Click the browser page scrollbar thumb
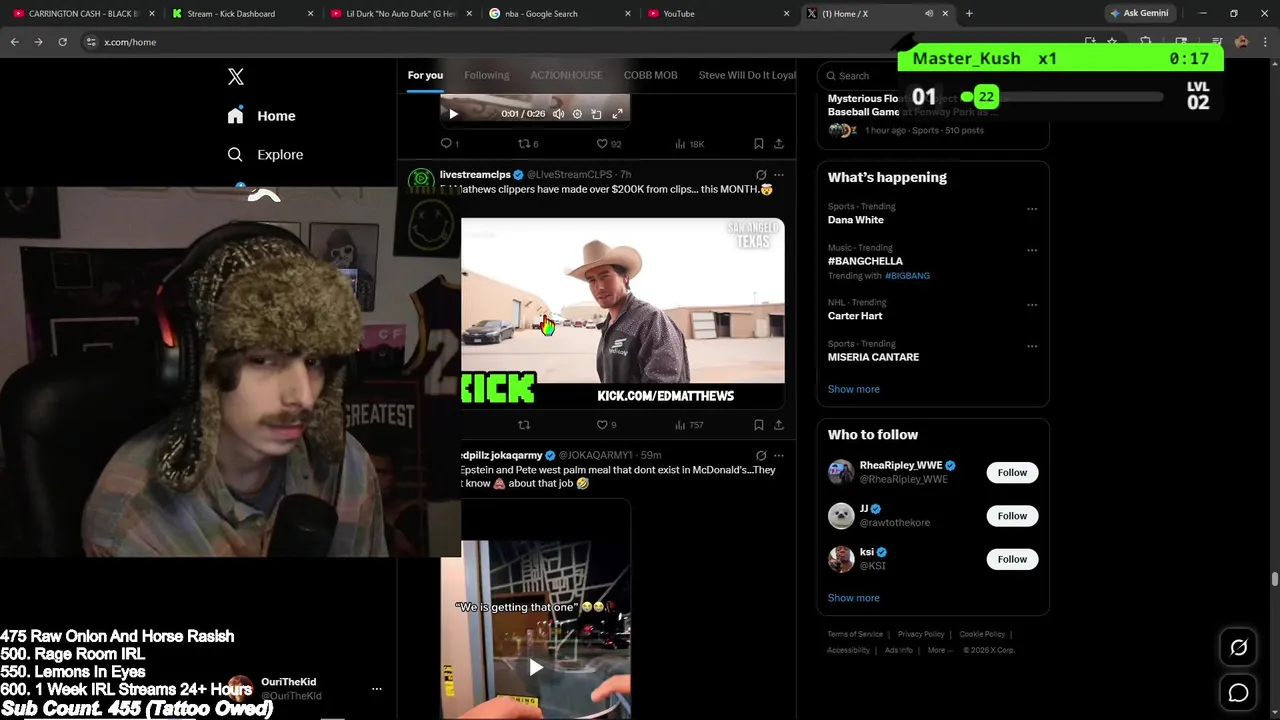1280x720 pixels. coord(1274,580)
